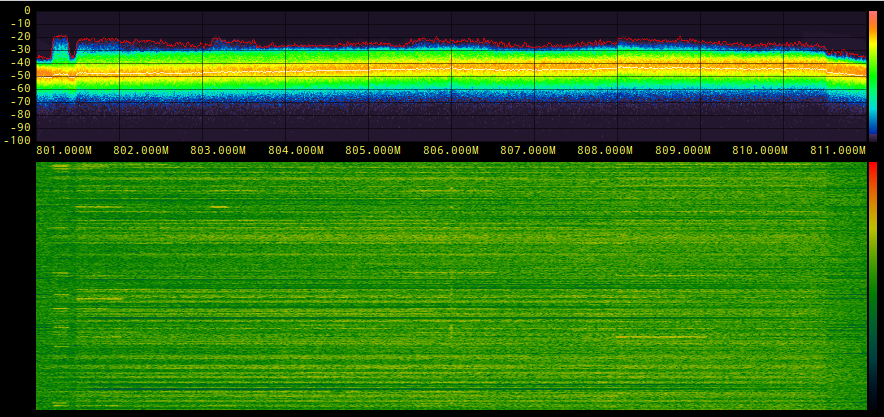
Task: Click the 804.000M frequency label
Action: click(295, 150)
